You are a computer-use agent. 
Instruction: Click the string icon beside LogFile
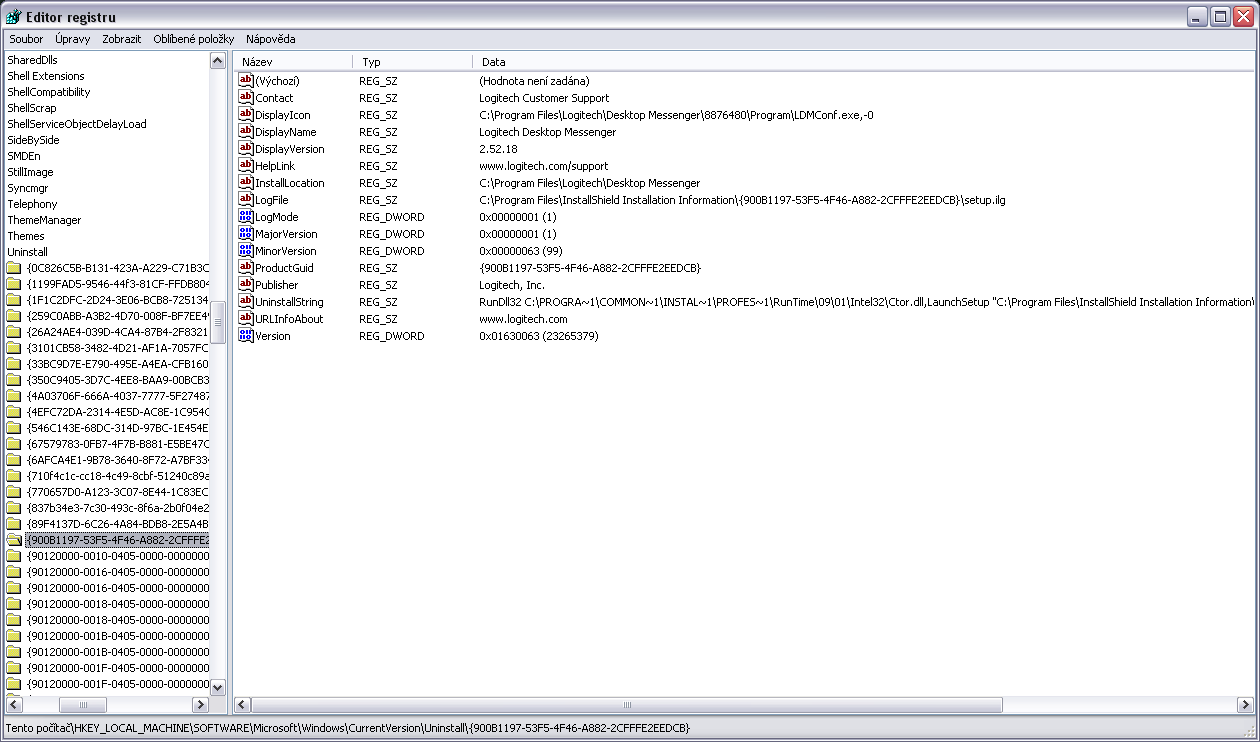246,199
